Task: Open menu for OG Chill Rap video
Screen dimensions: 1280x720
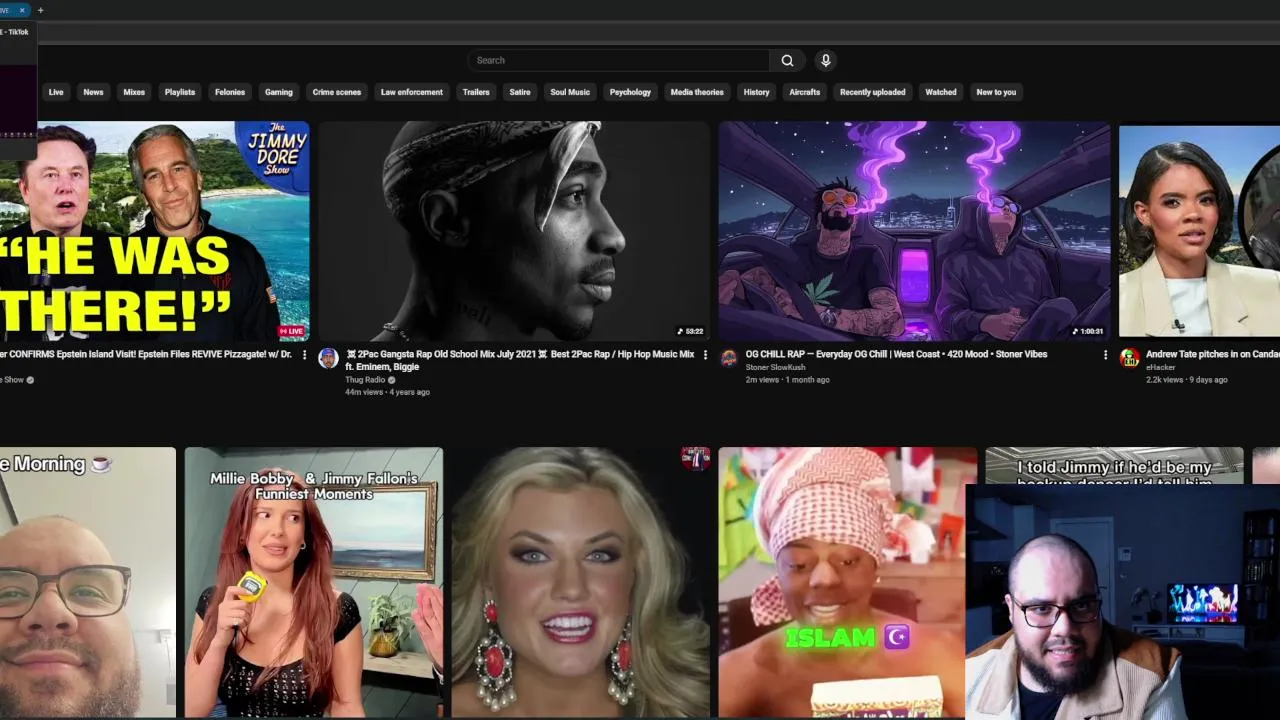Action: [x=1105, y=354]
